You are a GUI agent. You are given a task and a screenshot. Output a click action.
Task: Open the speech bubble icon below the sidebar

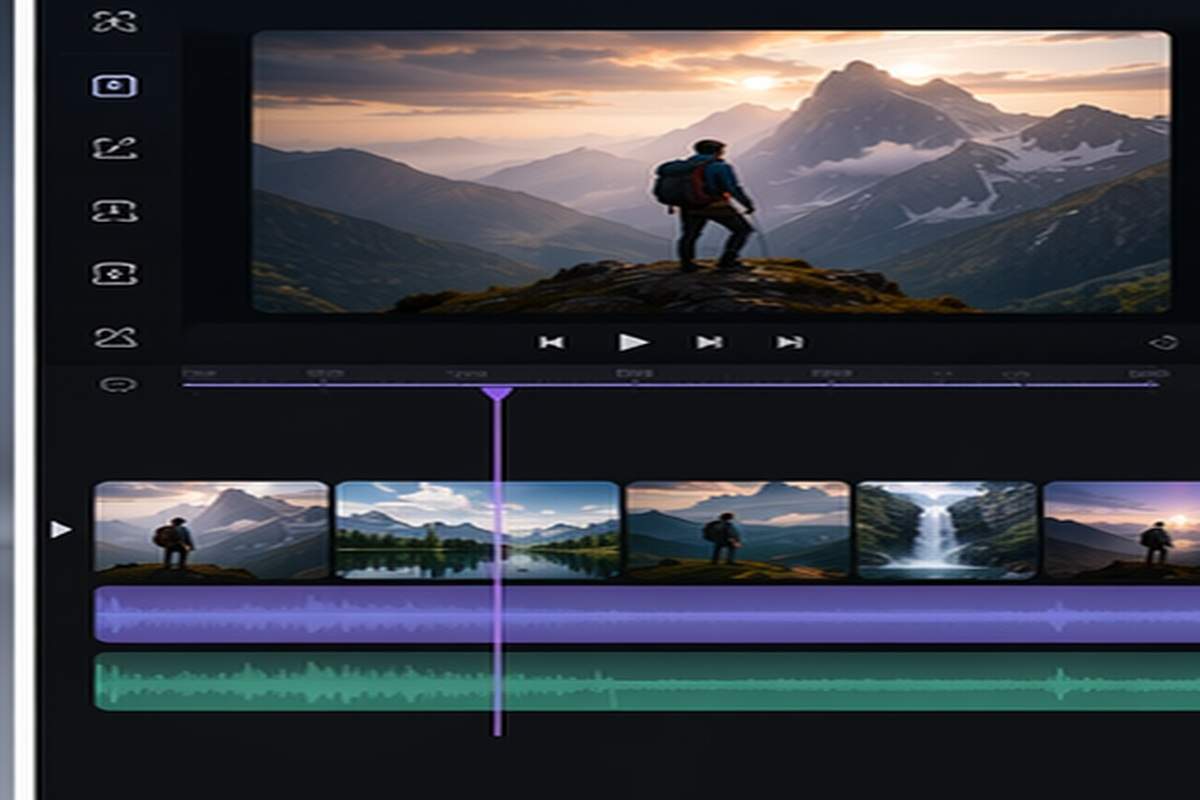pyautogui.click(x=118, y=385)
